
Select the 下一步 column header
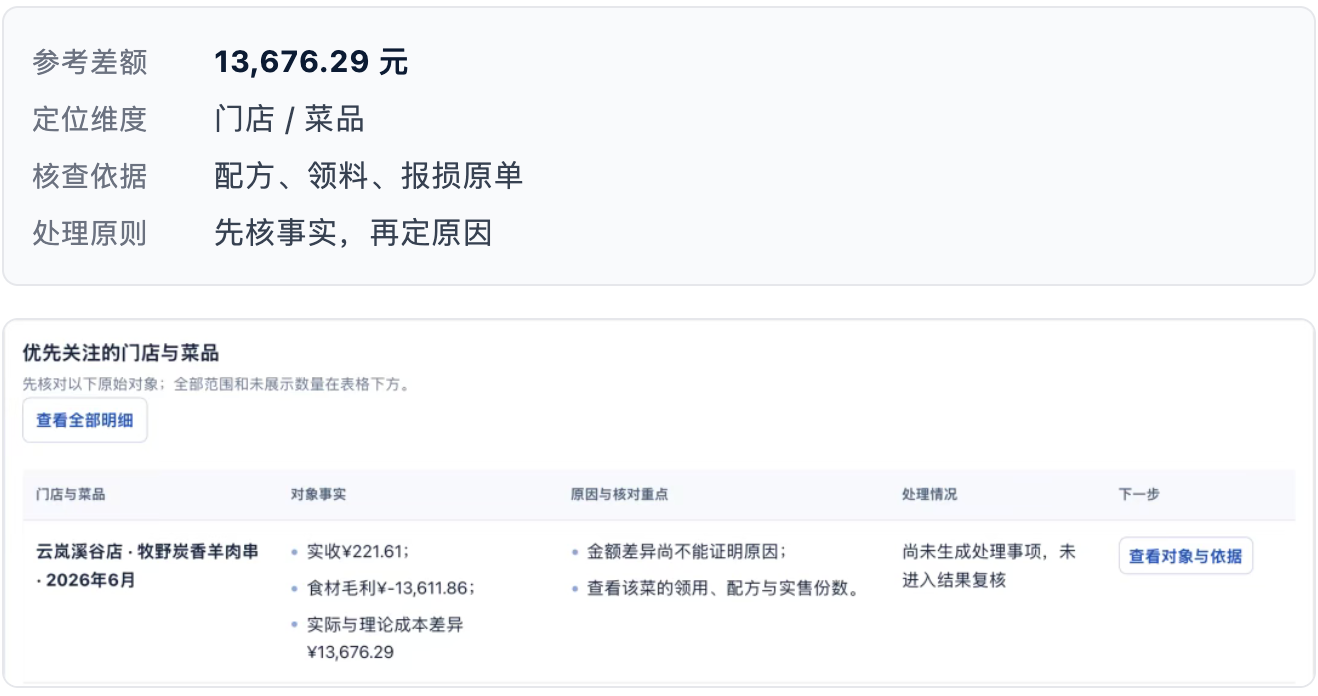click(1139, 495)
